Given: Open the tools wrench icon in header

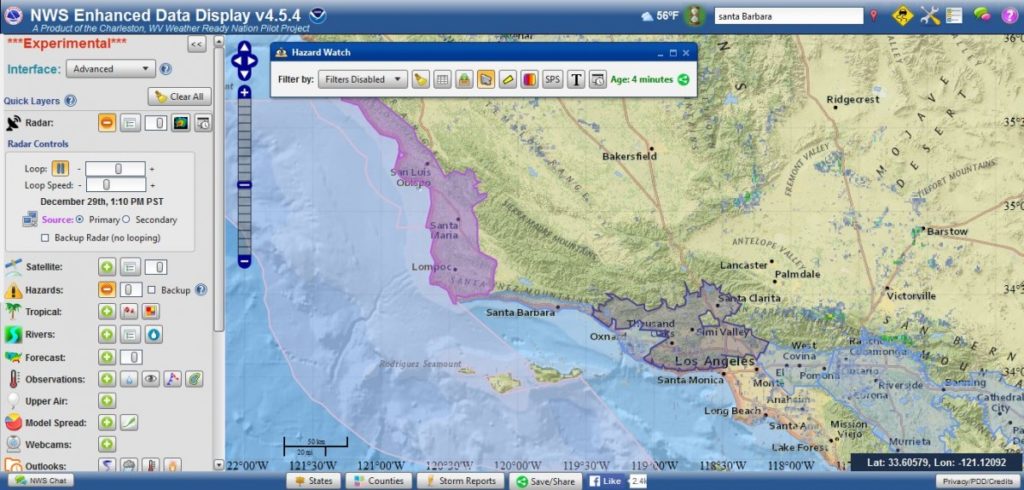Looking at the screenshot, I should 929,16.
